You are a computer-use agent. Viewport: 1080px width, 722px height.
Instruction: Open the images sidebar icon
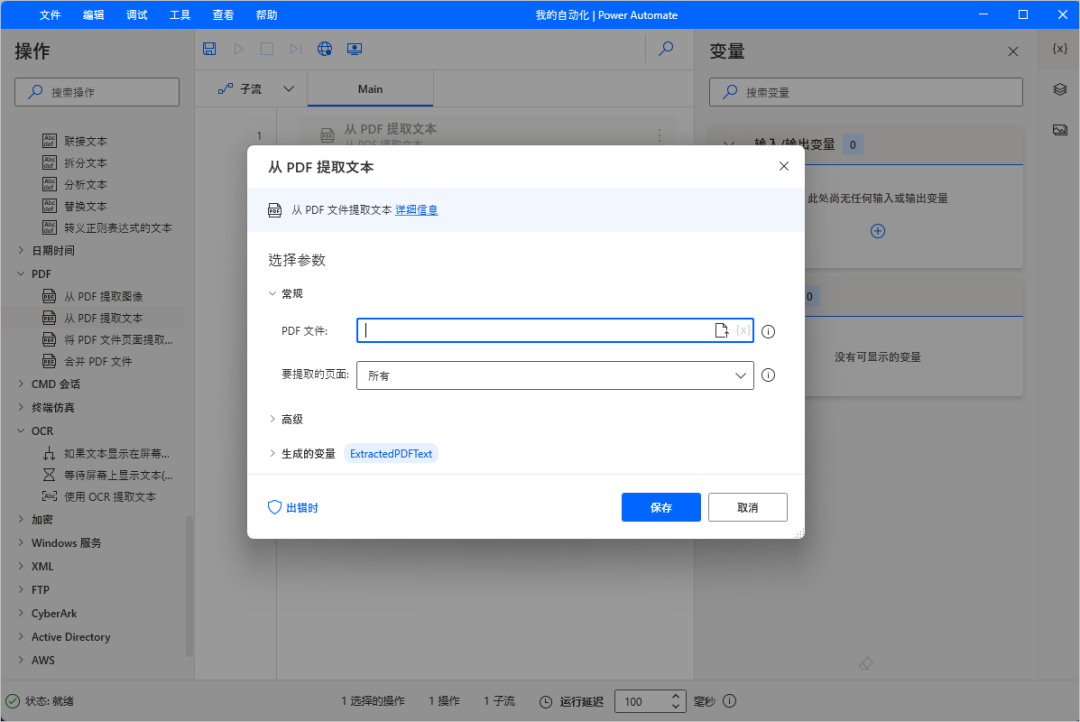click(x=1060, y=130)
